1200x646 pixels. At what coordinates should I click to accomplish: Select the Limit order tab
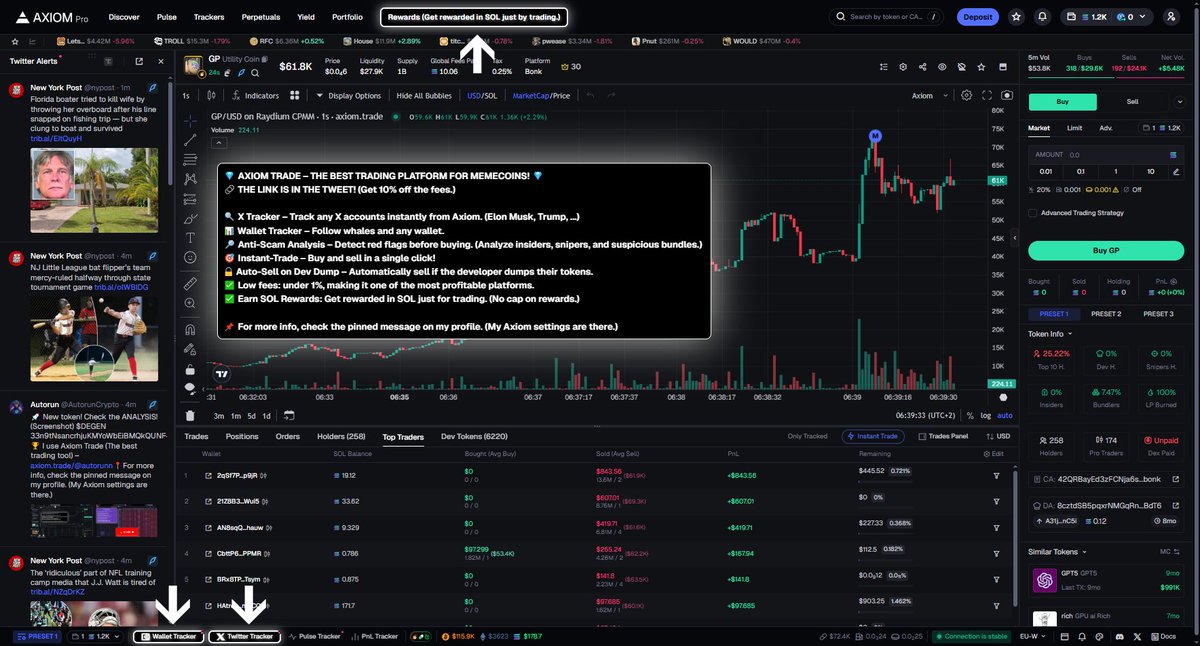1074,128
